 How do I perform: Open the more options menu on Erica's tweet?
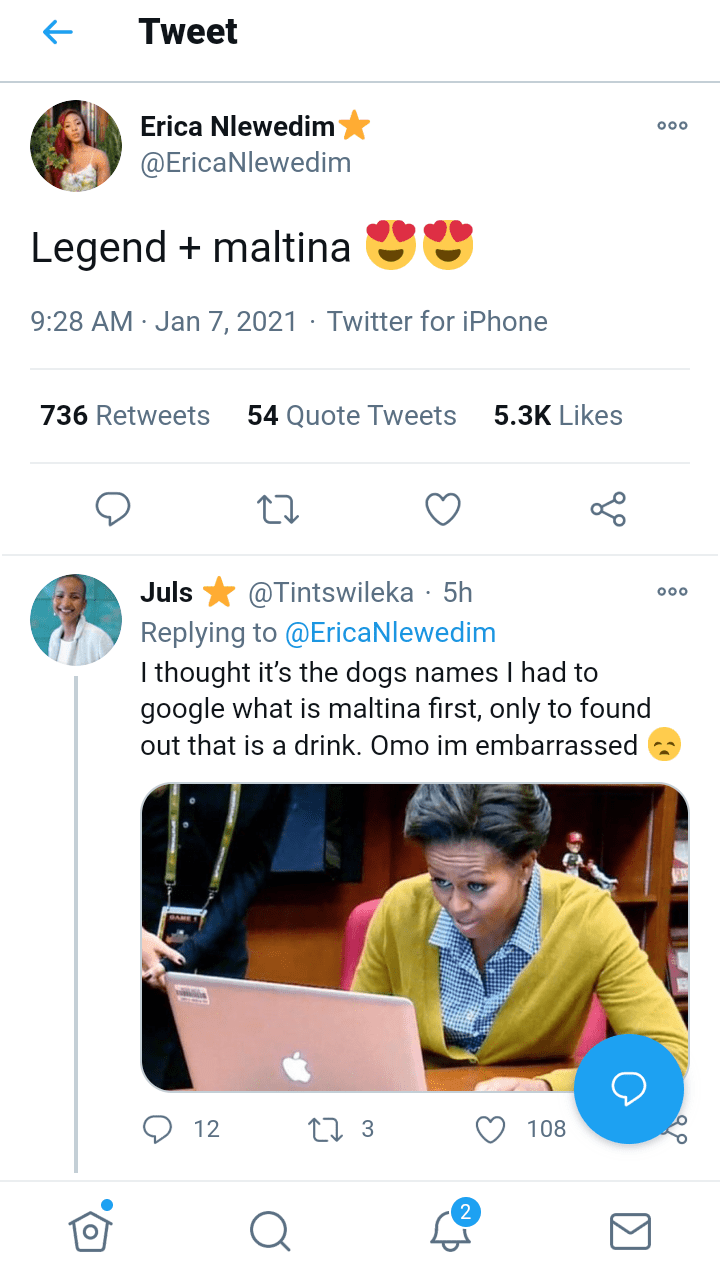pyautogui.click(x=671, y=125)
